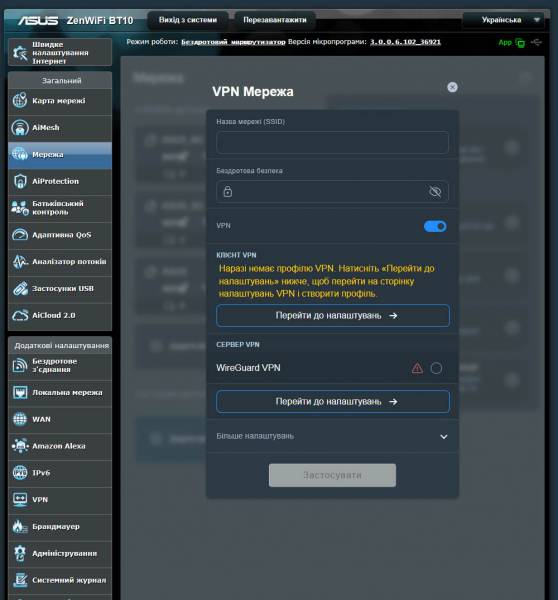Click the Додаткові налаштування section header
The width and height of the screenshot is (558, 600).
coord(60,346)
